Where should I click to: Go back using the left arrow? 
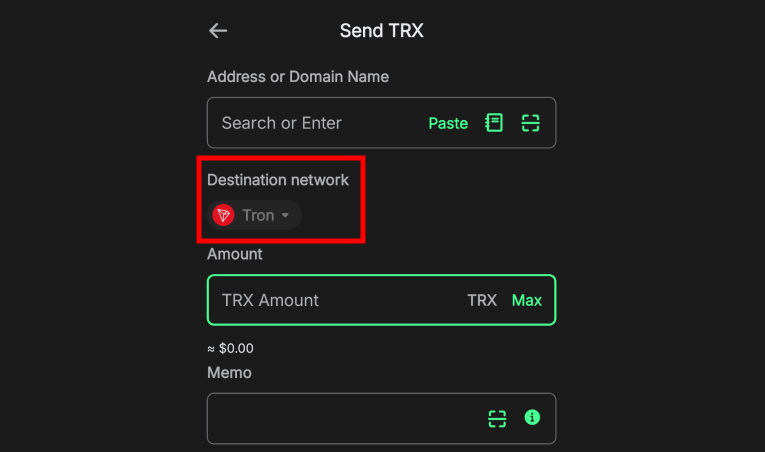coord(218,31)
